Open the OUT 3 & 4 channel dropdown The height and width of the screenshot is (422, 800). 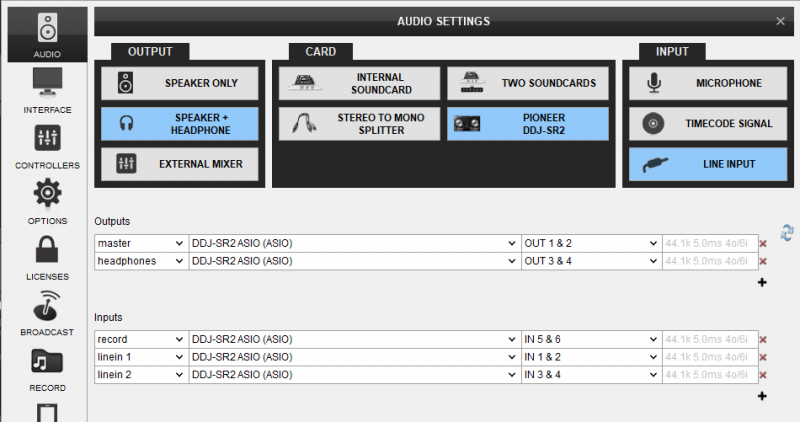pos(591,261)
